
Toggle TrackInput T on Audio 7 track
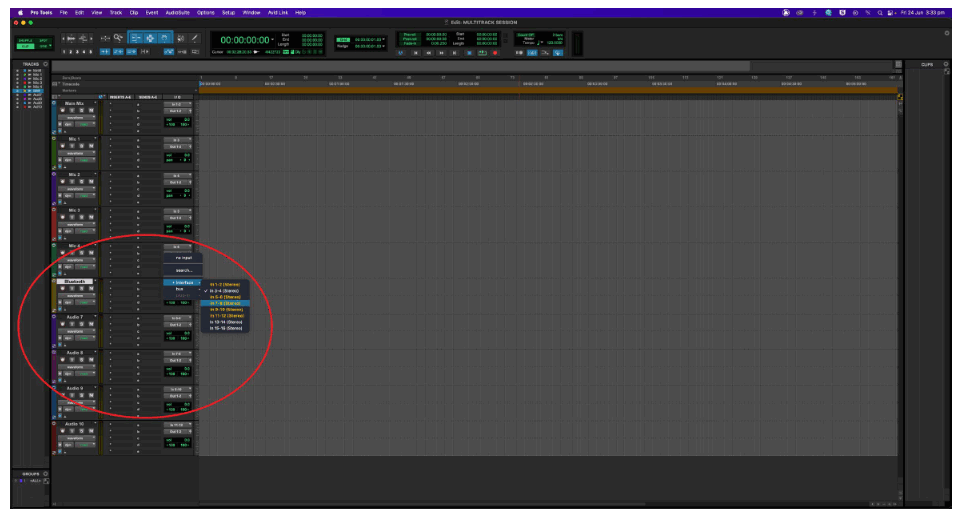(72, 324)
